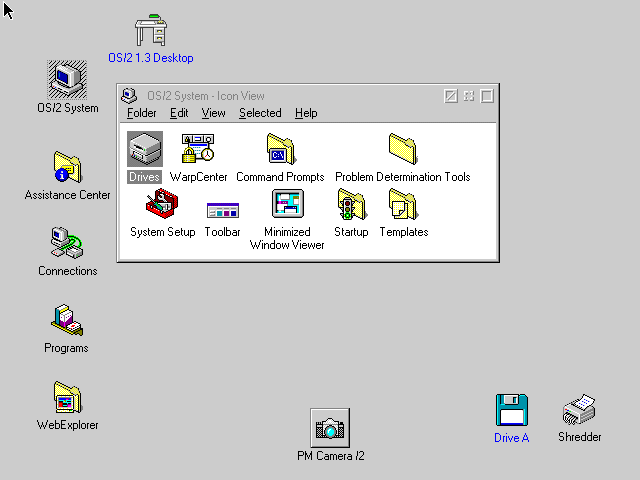640x480 pixels.
Task: Select the Shredder desktop icon
Action: [x=579, y=411]
